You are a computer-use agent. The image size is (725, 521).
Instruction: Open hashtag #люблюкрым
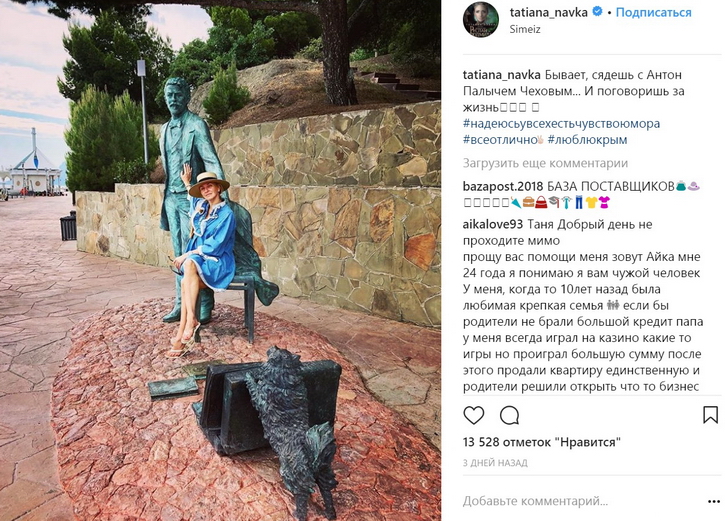pos(587,140)
